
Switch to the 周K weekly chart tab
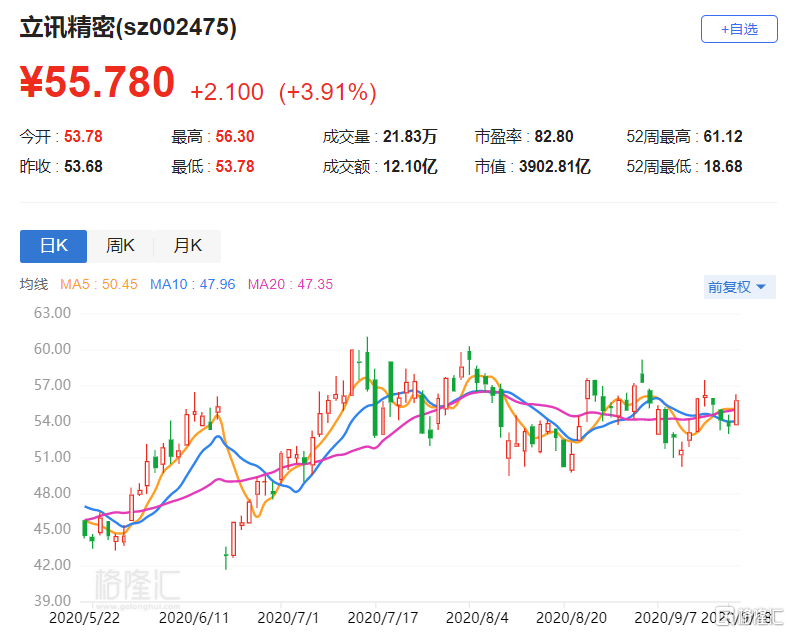(120, 246)
